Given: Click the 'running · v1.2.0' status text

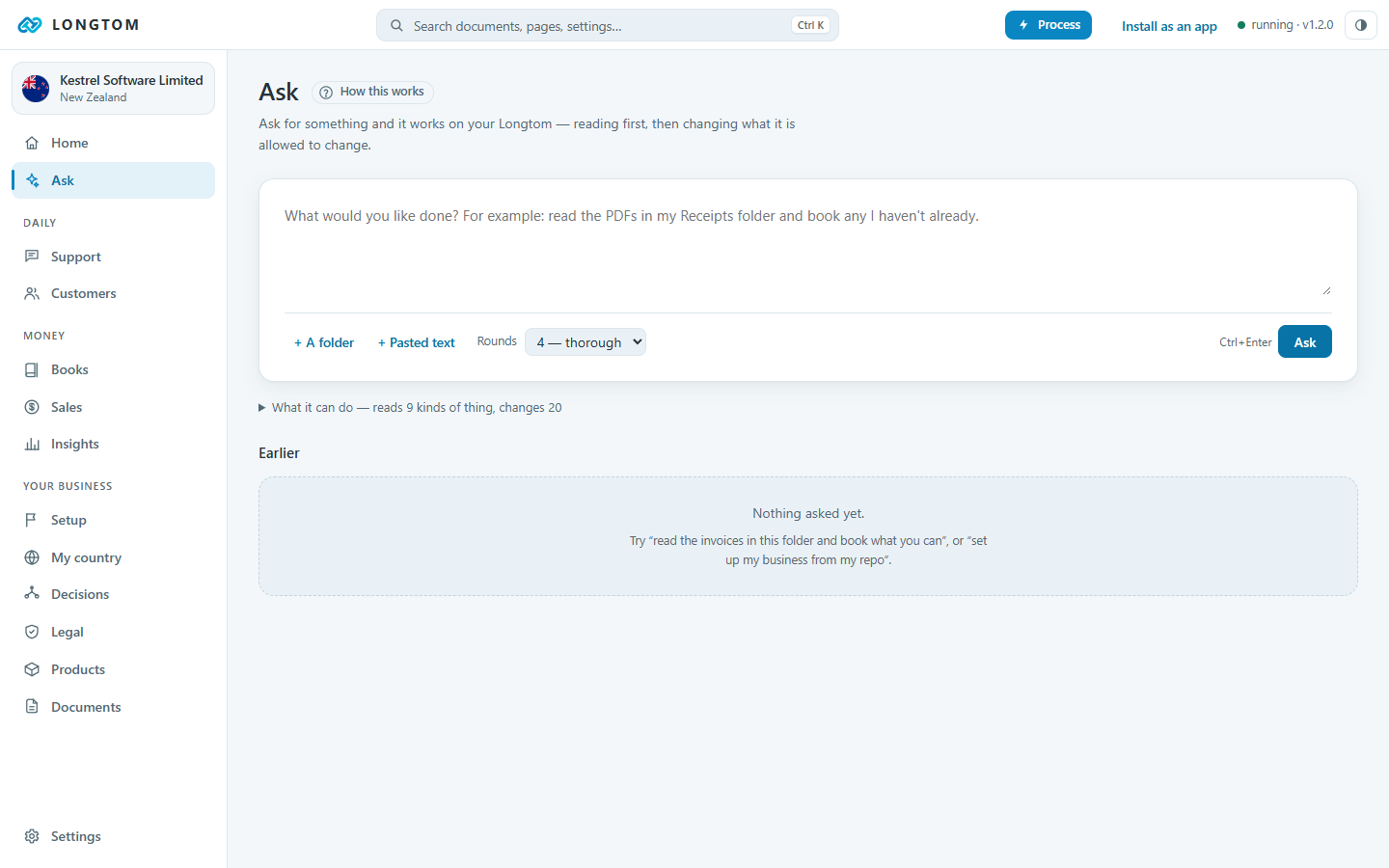Looking at the screenshot, I should coord(1292,25).
